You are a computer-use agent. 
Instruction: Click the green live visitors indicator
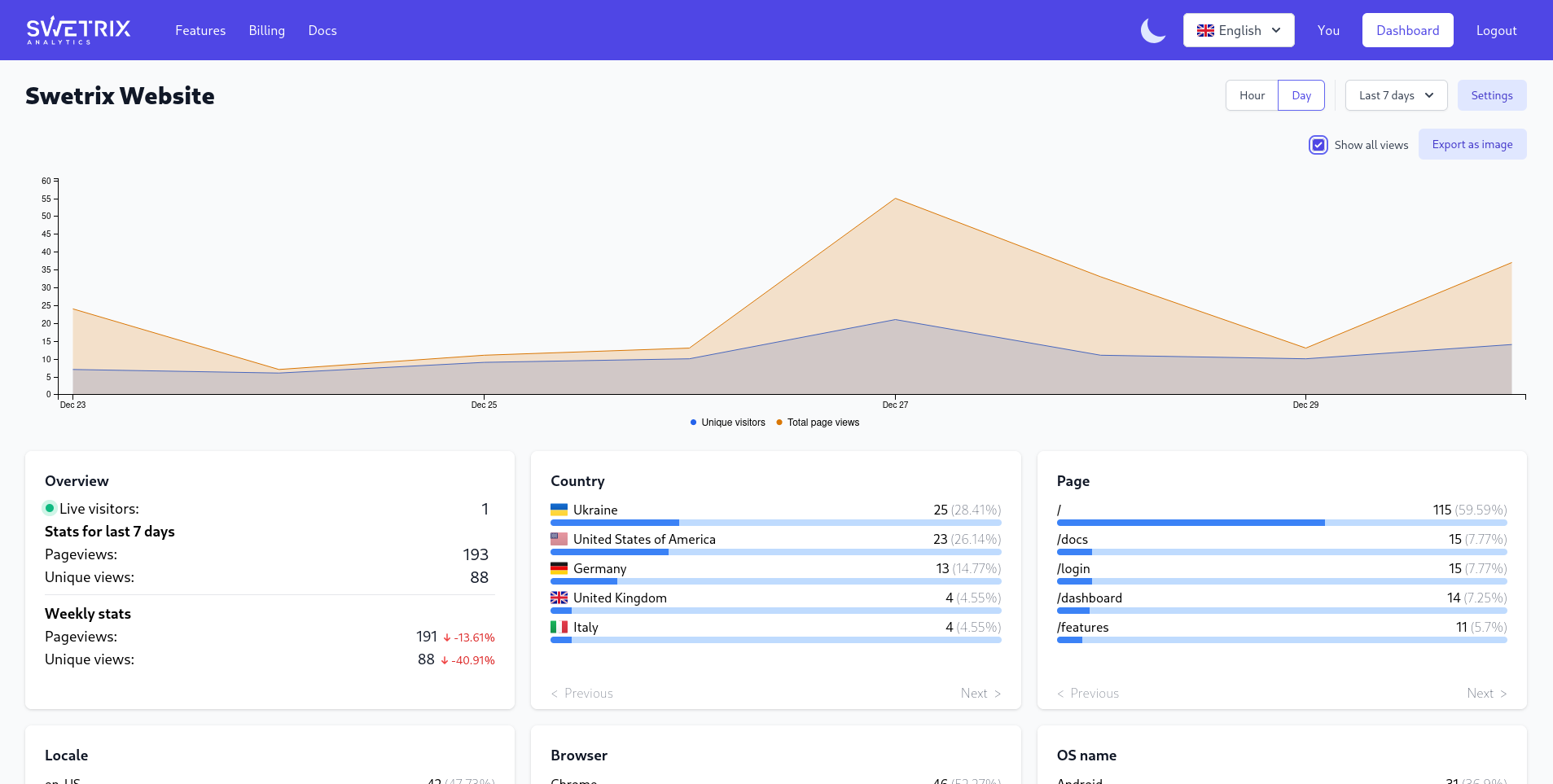50,509
